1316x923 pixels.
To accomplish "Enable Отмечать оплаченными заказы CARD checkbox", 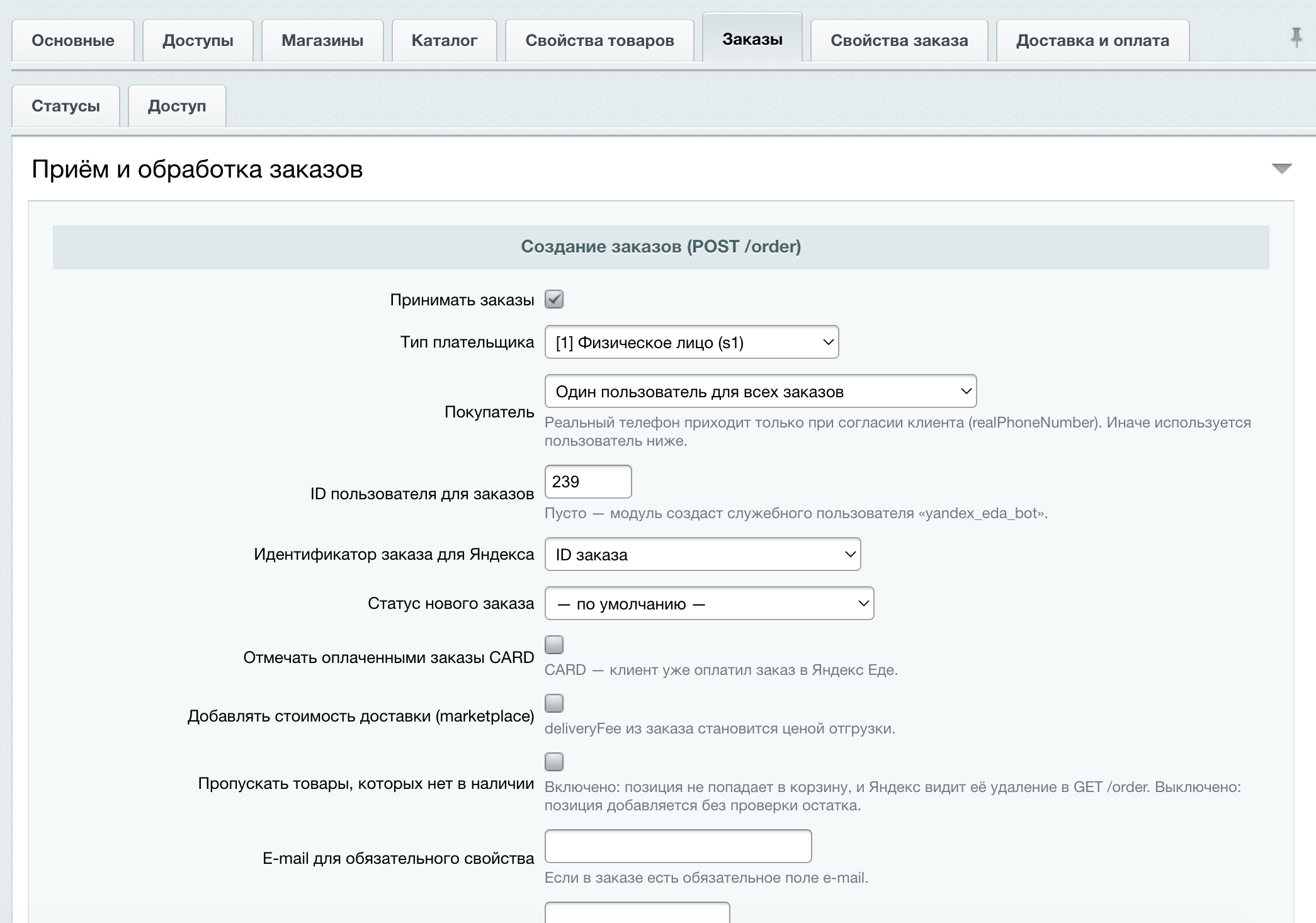I will pyautogui.click(x=554, y=645).
